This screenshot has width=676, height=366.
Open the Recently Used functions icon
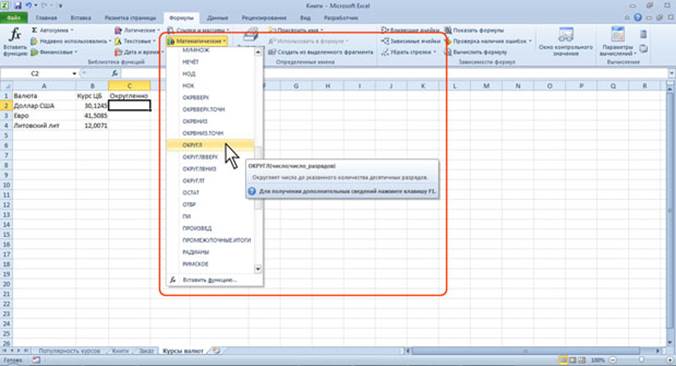34,41
